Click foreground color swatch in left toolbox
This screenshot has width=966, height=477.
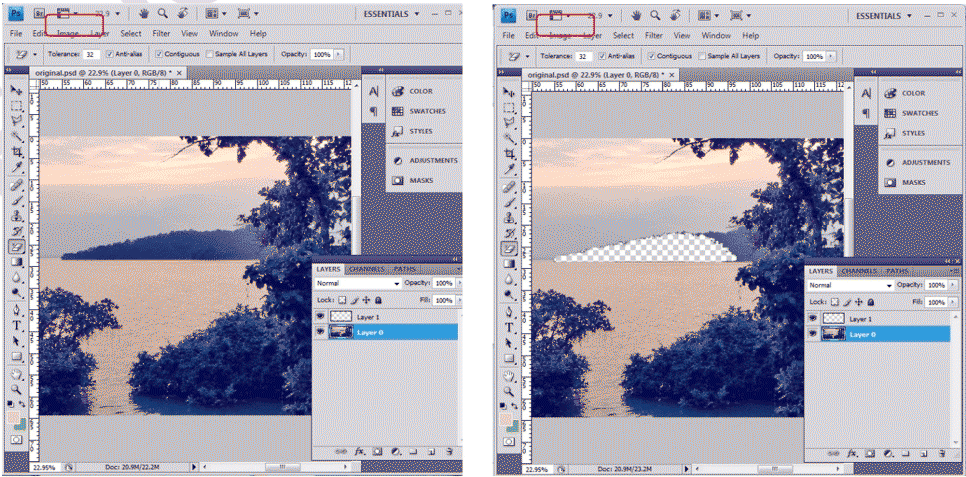pos(14,417)
